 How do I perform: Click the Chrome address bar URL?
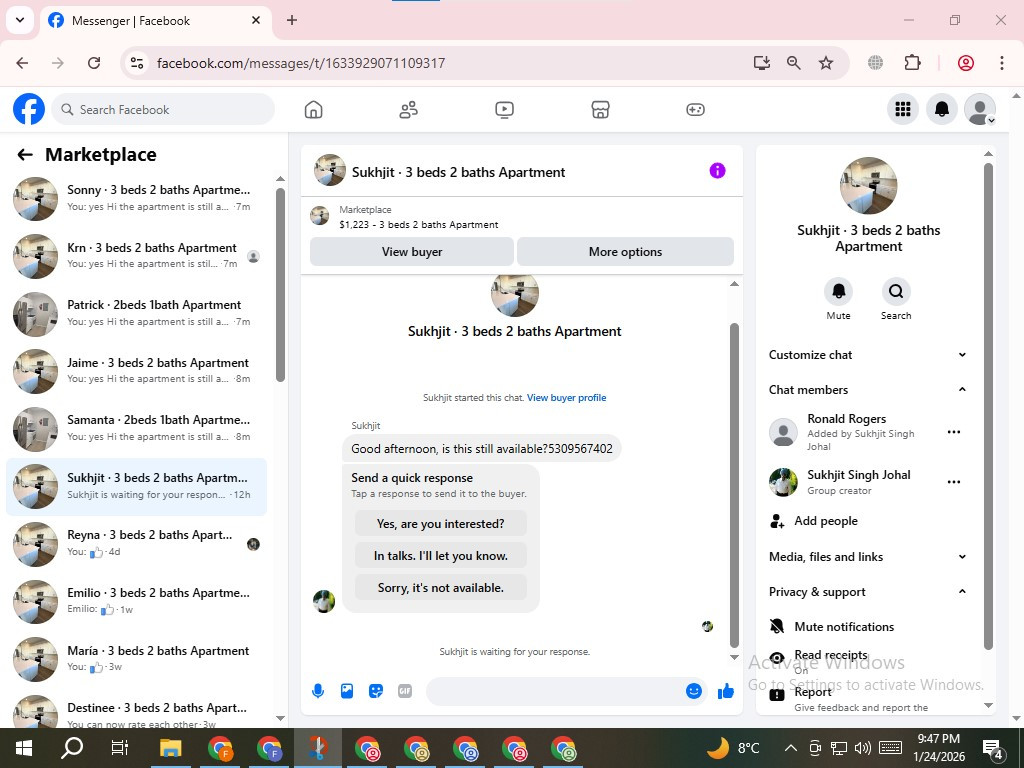[x=301, y=63]
